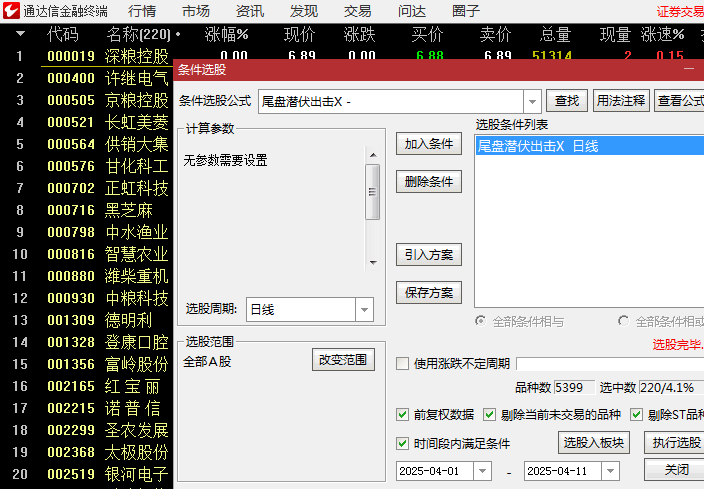Open the end date 2025-04-11 dropdown
Screen dimensions: 704x489
611,471
